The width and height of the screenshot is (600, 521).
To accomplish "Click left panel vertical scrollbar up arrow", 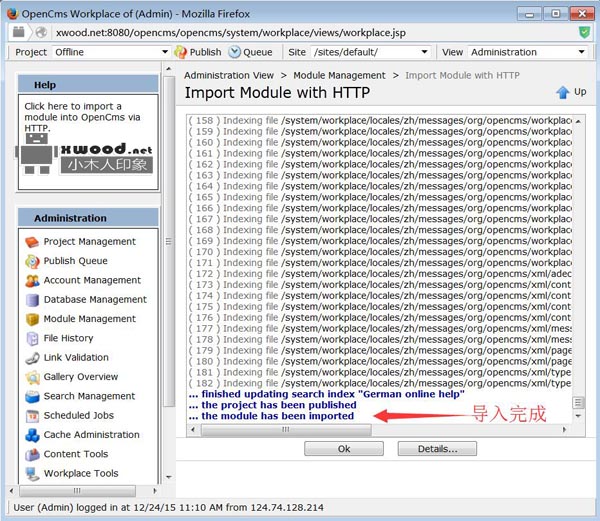I will [169, 69].
